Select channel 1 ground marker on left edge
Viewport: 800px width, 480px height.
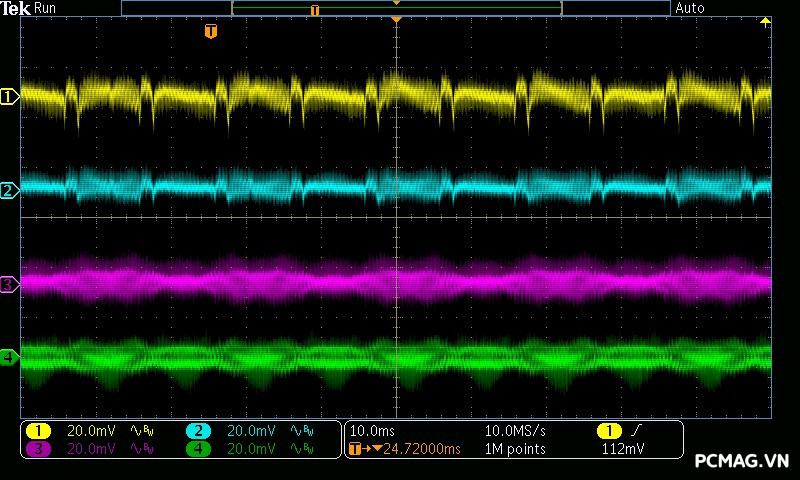(x=10, y=97)
